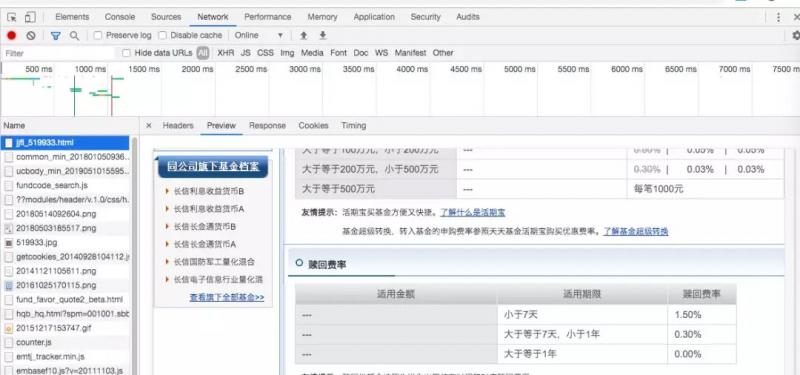Toggle the filter funnel icon
Image resolution: width=800 pixels, height=375 pixels.
56,36
